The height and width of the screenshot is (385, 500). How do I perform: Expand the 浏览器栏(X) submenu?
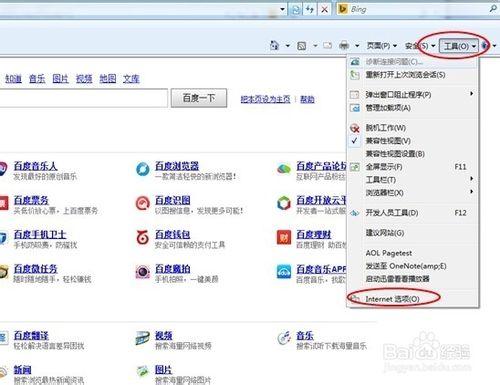coord(413,193)
